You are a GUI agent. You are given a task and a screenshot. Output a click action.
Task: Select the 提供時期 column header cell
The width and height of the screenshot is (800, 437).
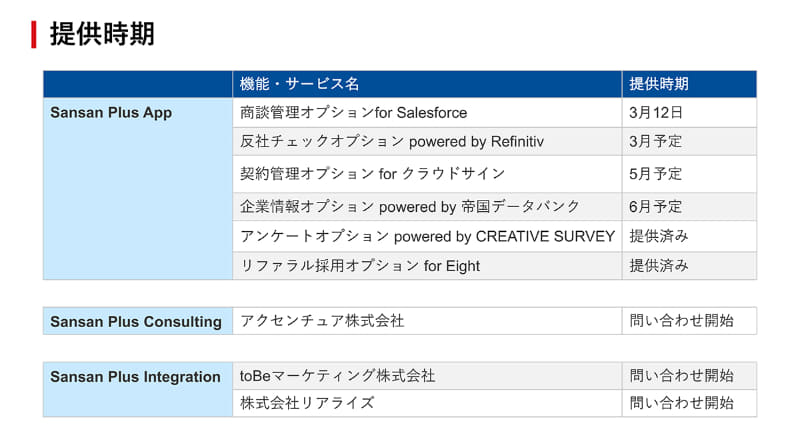point(659,84)
